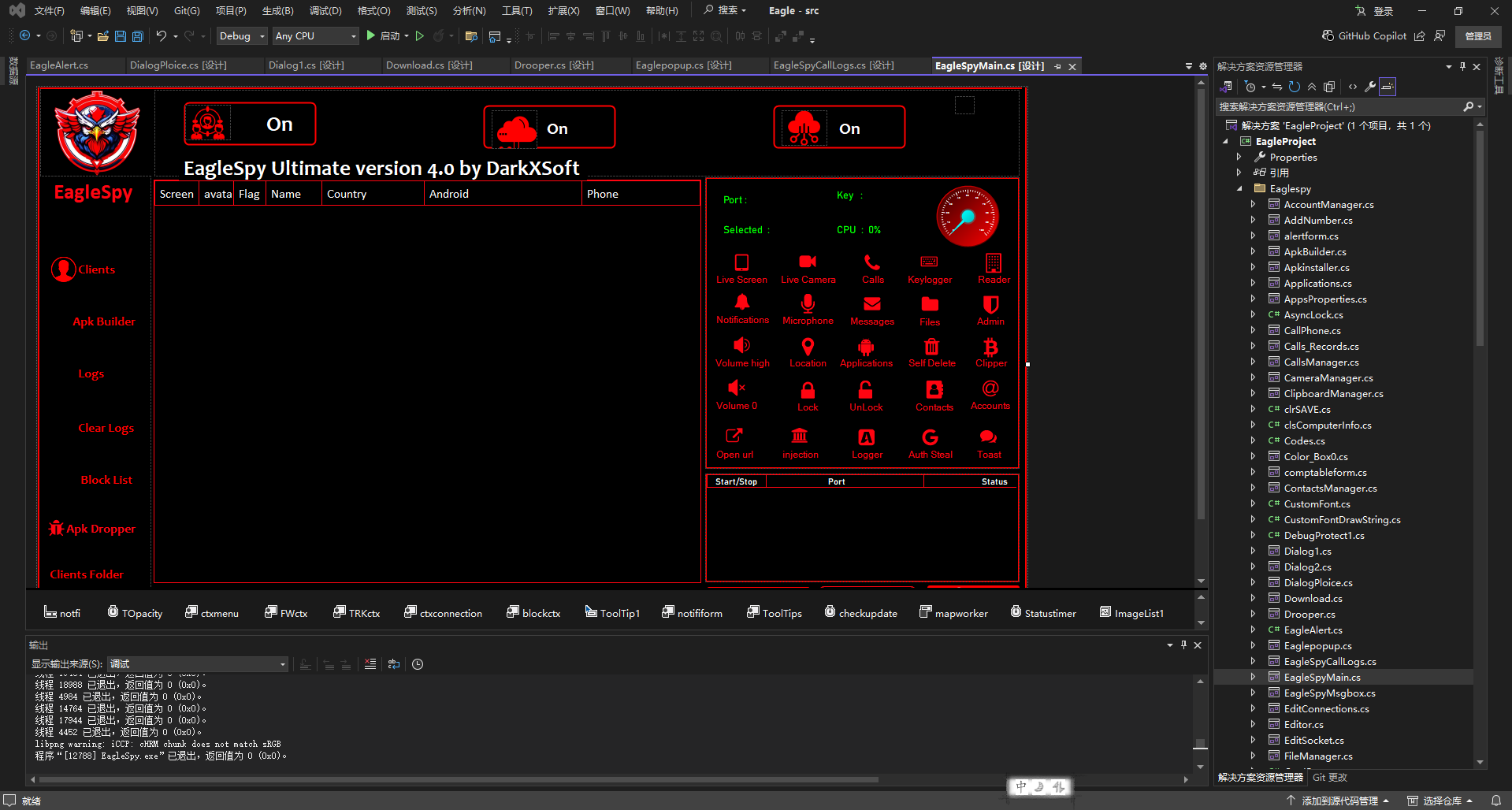This screenshot has width=1512, height=810.
Task: Open the Any CPU platform dropdown
Action: click(315, 36)
